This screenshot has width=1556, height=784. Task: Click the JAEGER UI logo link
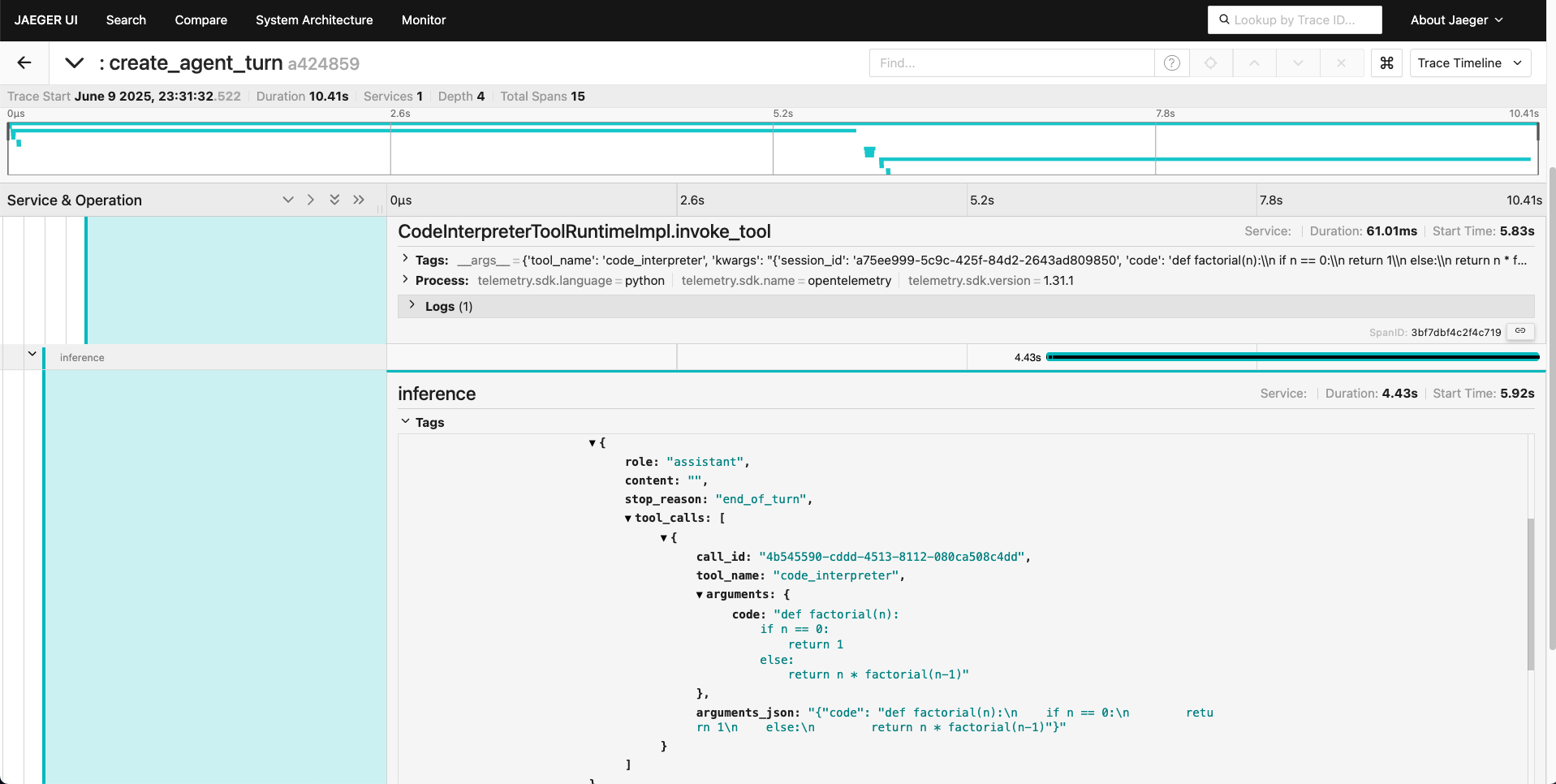[46, 19]
